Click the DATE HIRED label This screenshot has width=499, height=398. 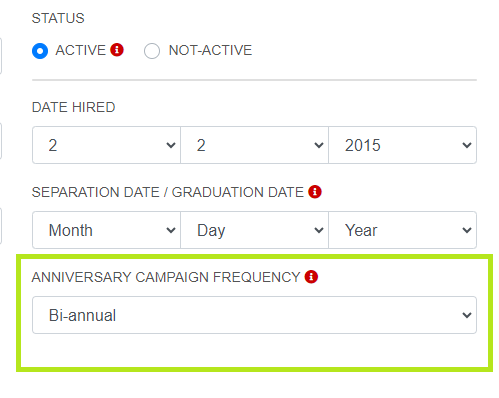pyautogui.click(x=73, y=107)
